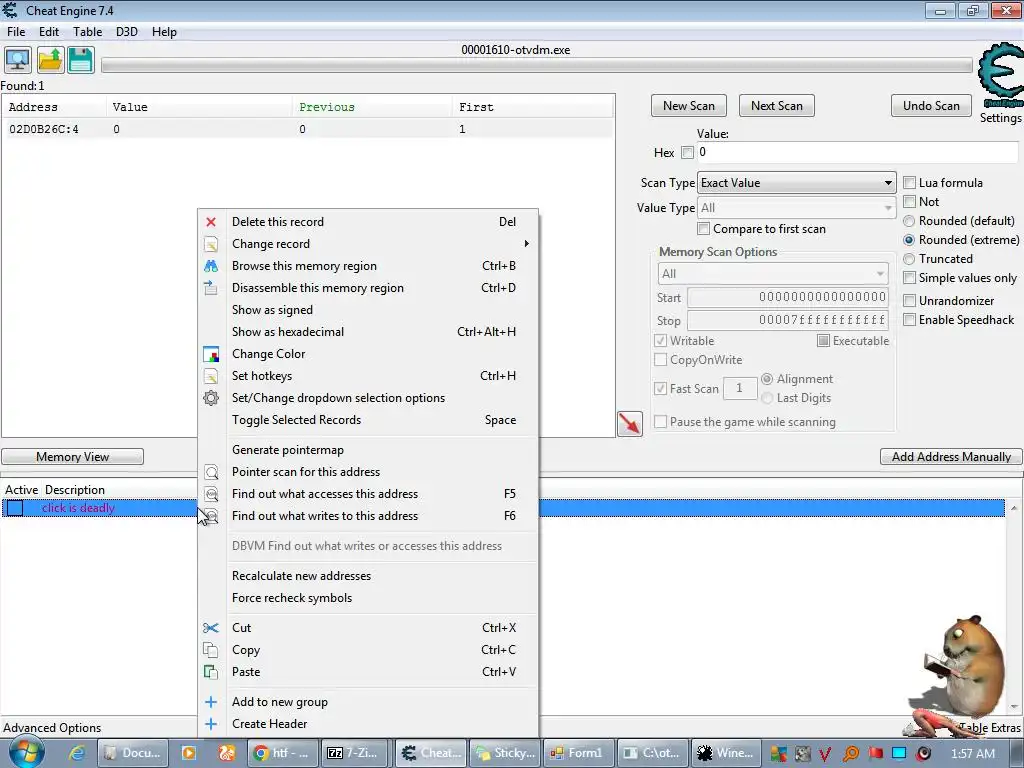Open the process selector computer icon
Viewport: 1024px width, 768px height.
pyautogui.click(x=18, y=60)
